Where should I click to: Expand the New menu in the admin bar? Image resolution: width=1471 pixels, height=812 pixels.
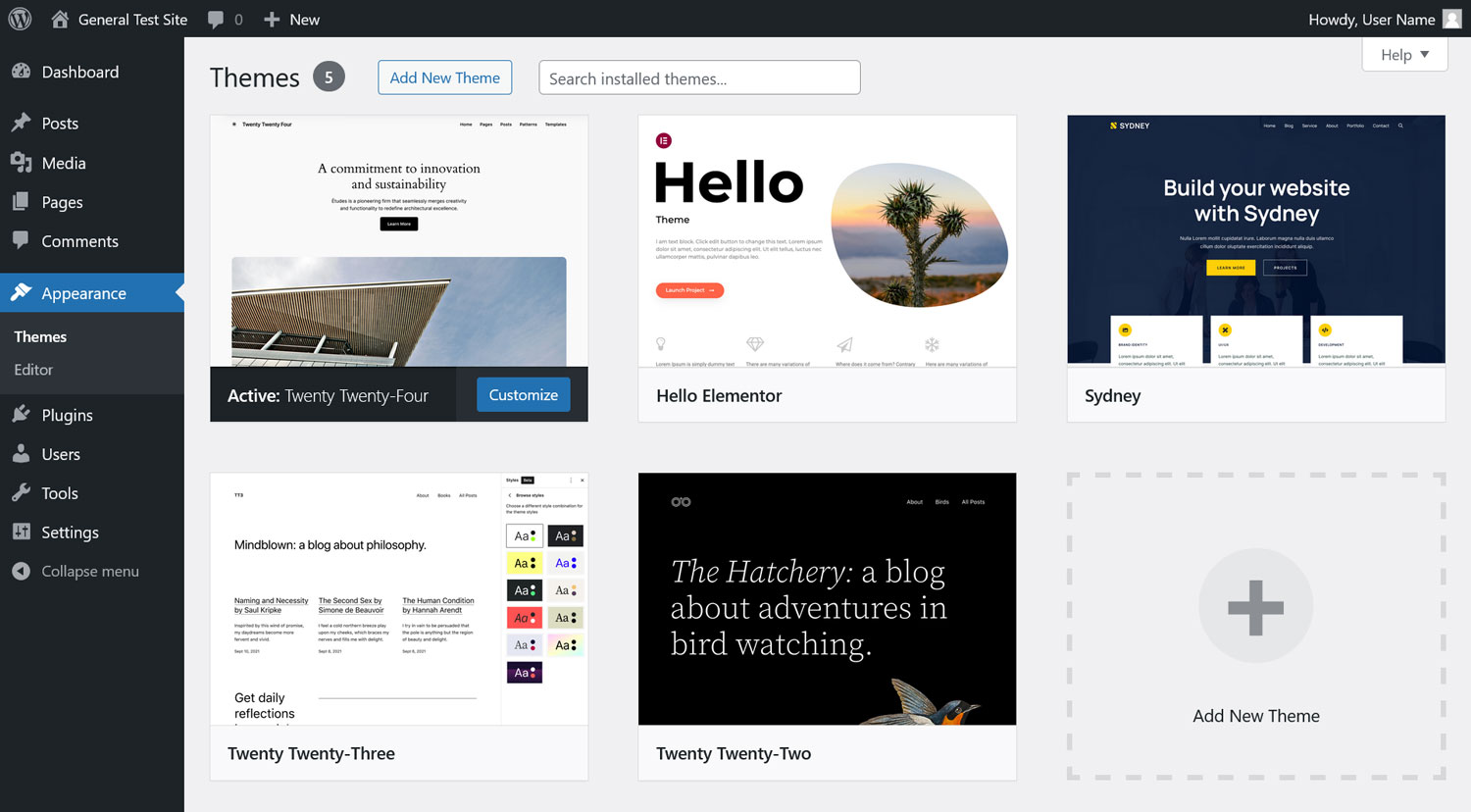[291, 19]
